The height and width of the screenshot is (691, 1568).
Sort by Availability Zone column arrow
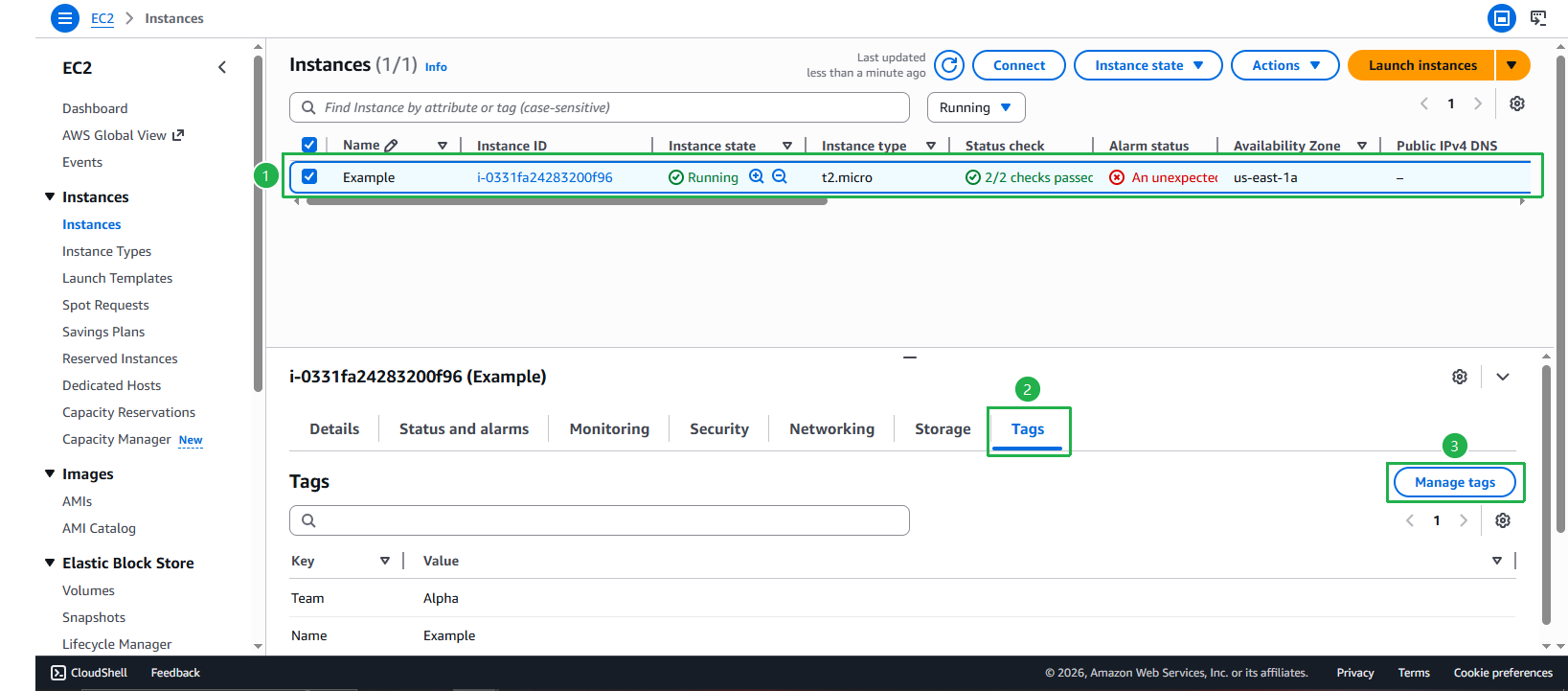tap(1362, 146)
